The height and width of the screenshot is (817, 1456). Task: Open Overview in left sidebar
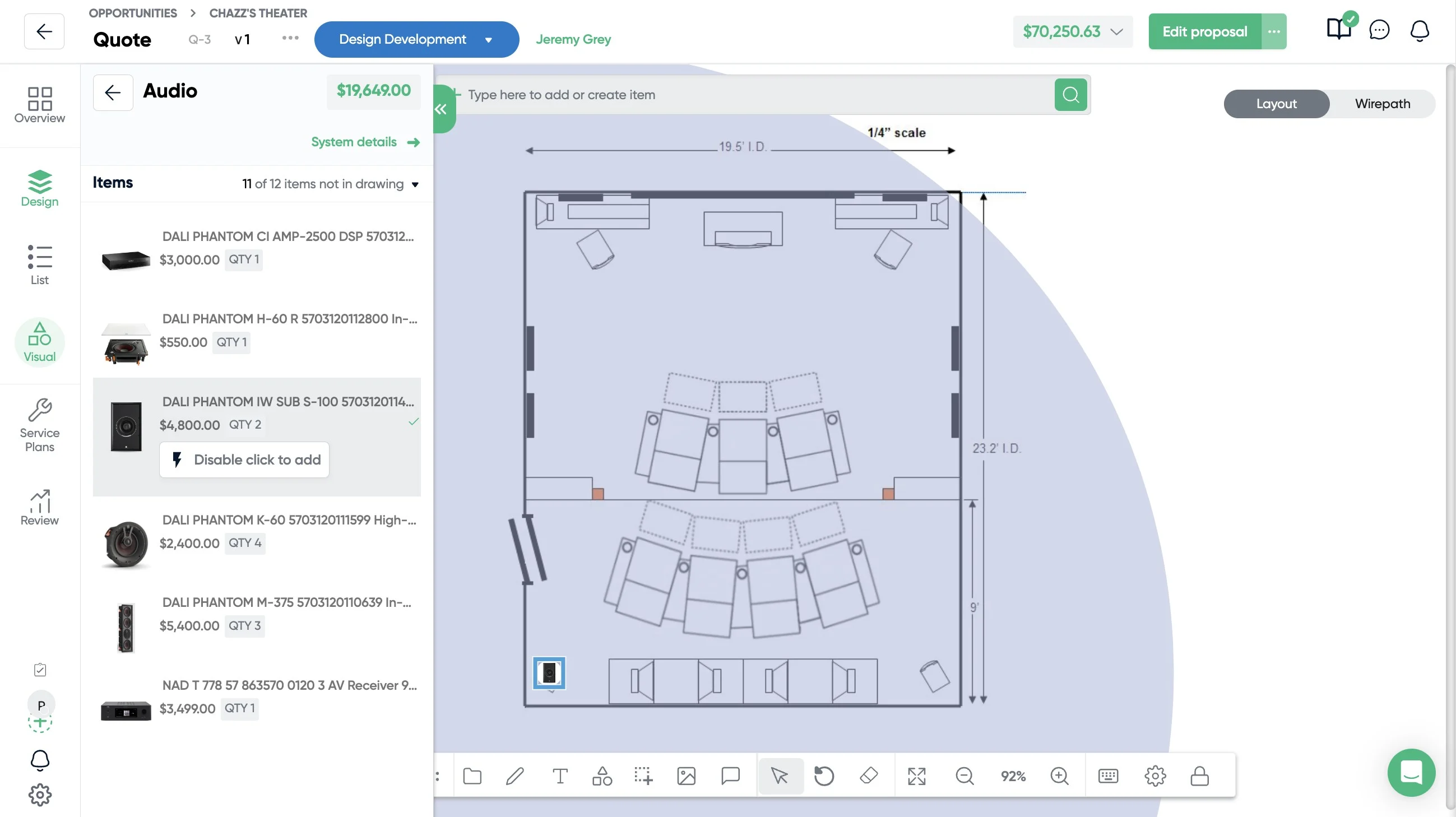click(40, 105)
